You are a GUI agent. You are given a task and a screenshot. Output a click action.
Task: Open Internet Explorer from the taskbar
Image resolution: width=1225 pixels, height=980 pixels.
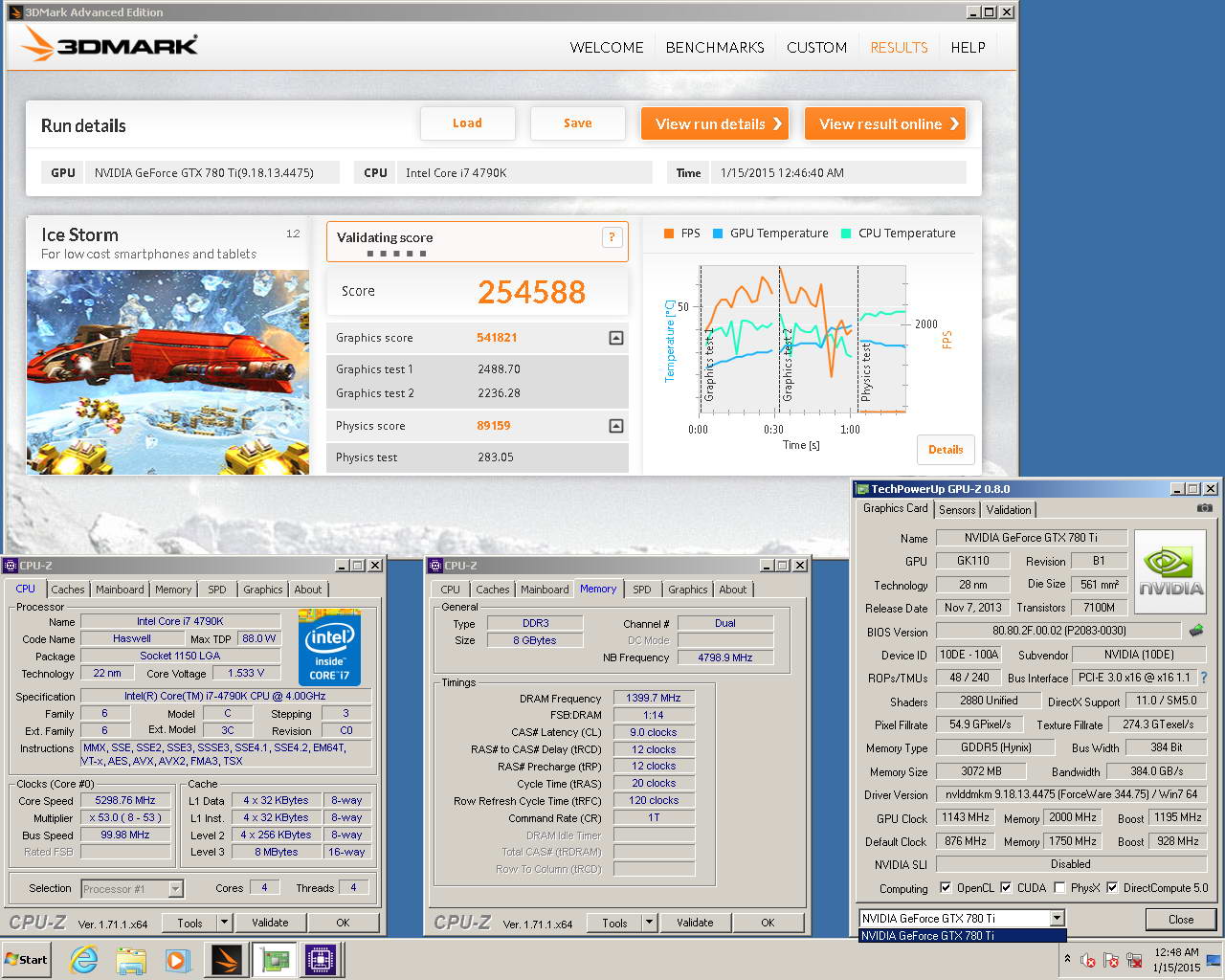click(x=84, y=960)
